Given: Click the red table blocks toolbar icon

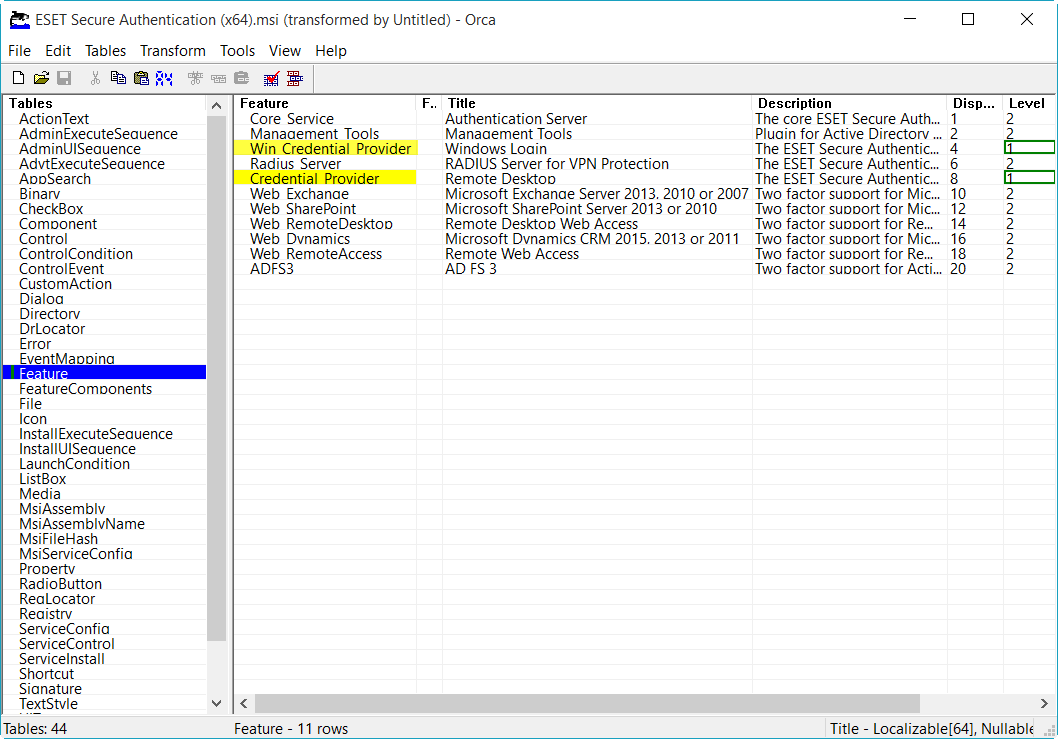Looking at the screenshot, I should pyautogui.click(x=294, y=78).
